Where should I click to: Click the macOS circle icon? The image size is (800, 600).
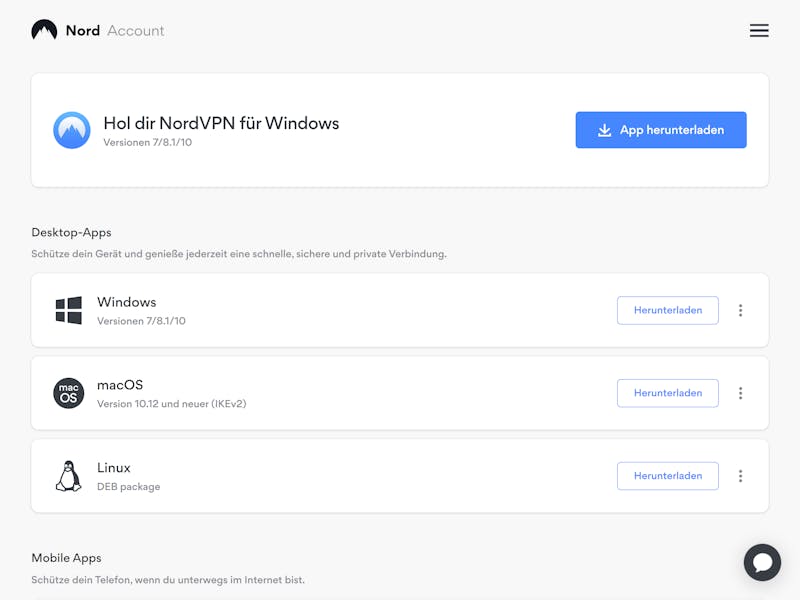pyautogui.click(x=68, y=393)
